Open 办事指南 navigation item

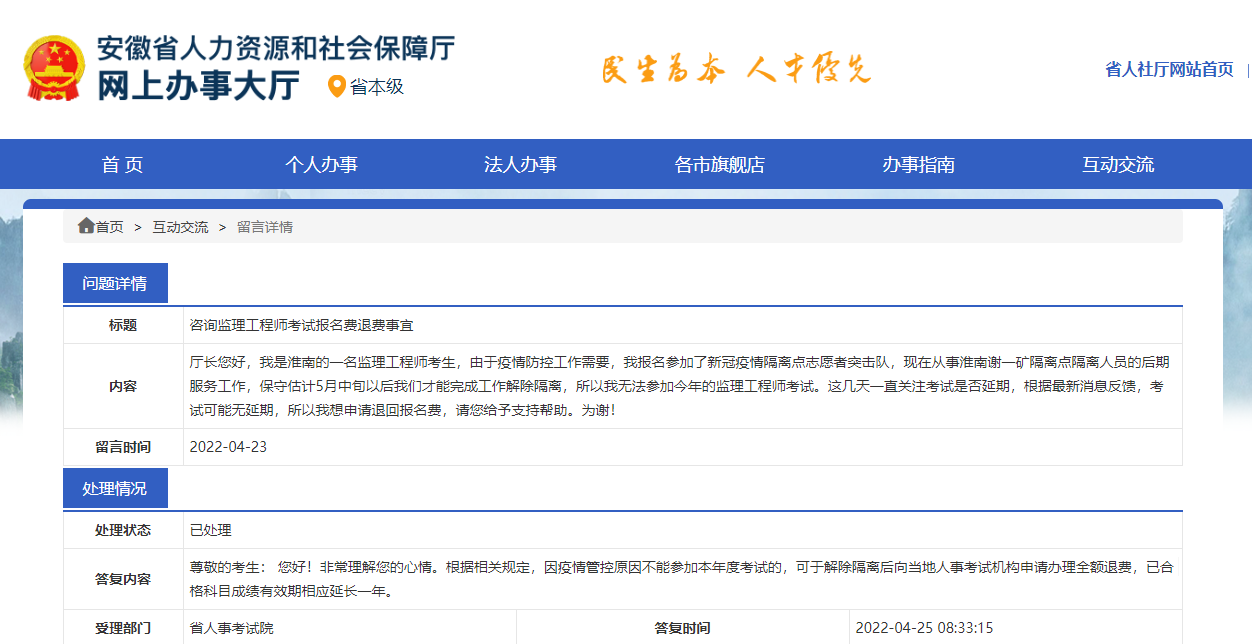[918, 165]
